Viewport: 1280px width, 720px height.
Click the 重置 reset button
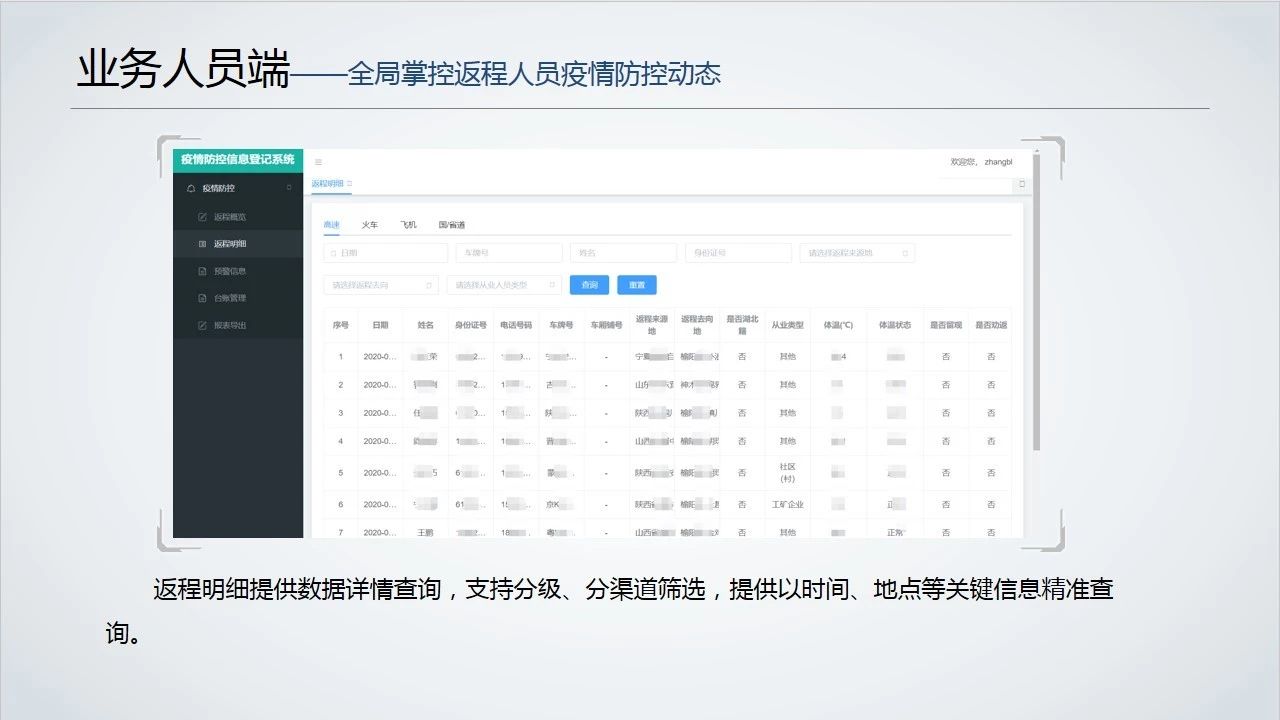pos(636,285)
